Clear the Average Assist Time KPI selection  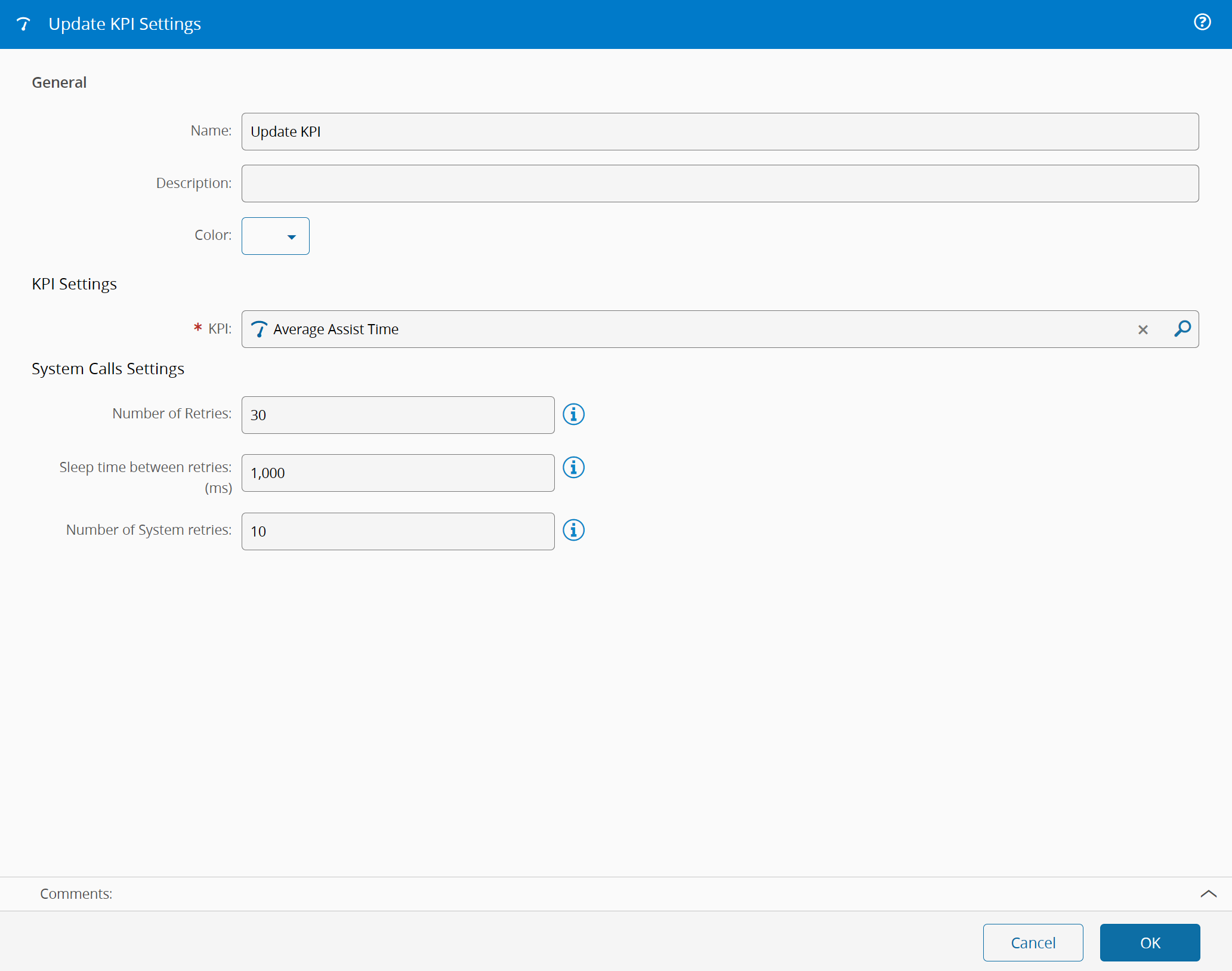[x=1143, y=329]
